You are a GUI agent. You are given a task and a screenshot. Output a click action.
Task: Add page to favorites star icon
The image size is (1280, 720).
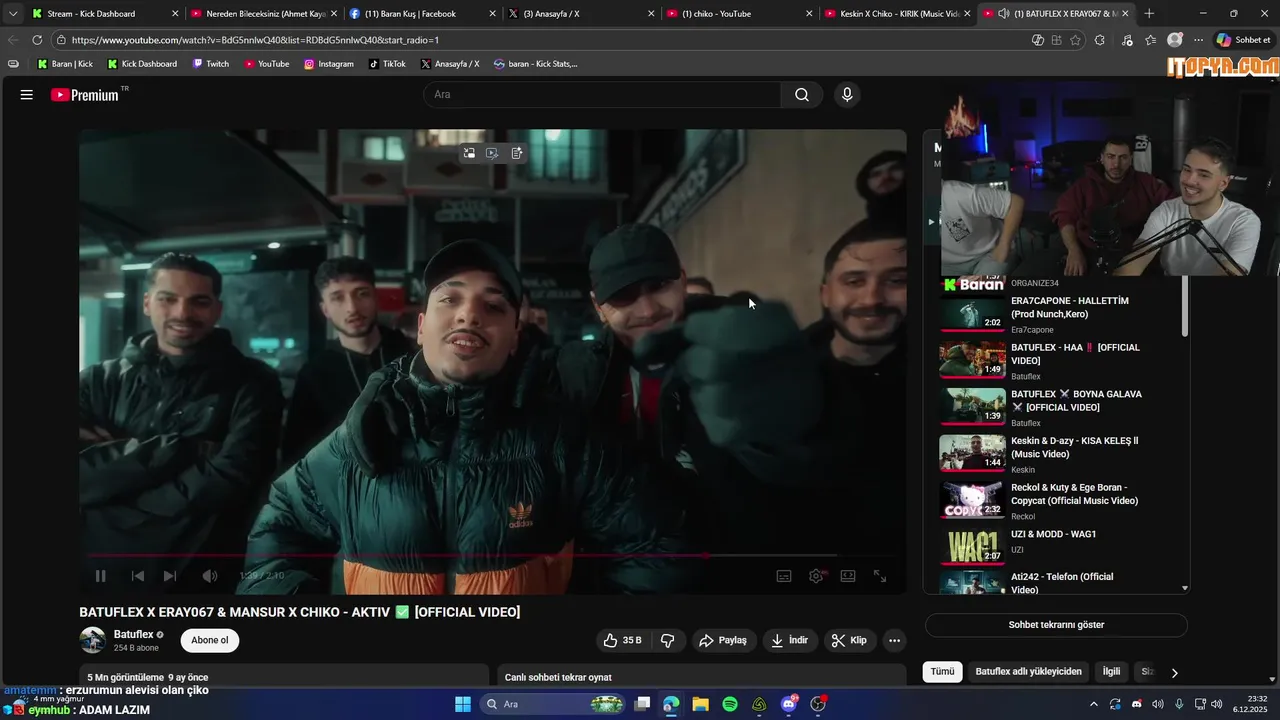tap(1075, 40)
